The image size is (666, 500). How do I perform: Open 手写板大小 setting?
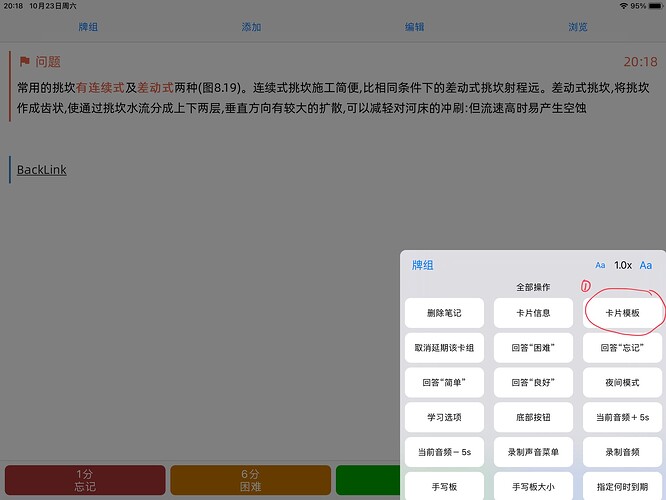(533, 486)
